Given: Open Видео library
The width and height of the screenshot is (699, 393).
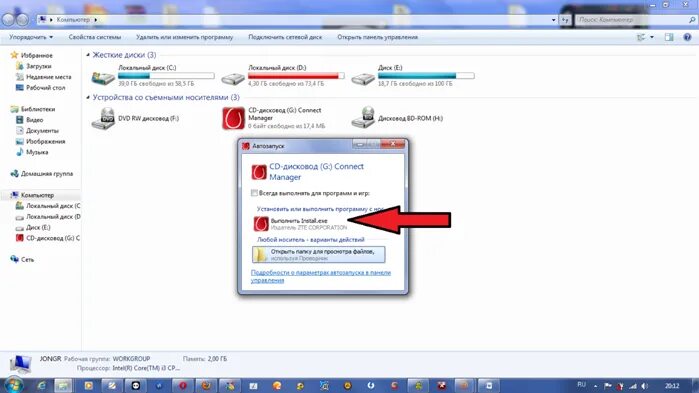Looking at the screenshot, I should tap(34, 119).
